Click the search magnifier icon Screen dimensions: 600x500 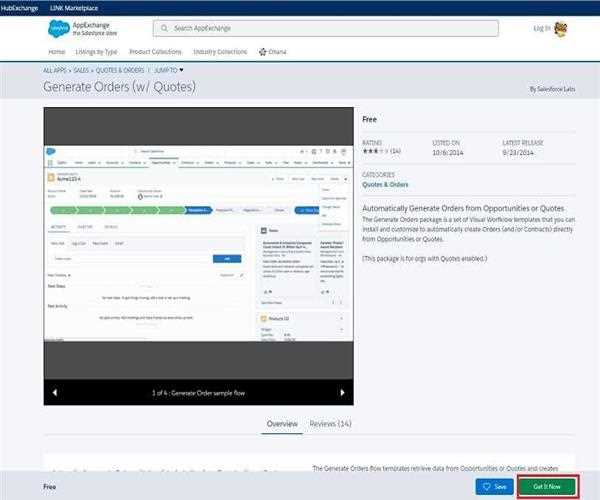(x=164, y=28)
